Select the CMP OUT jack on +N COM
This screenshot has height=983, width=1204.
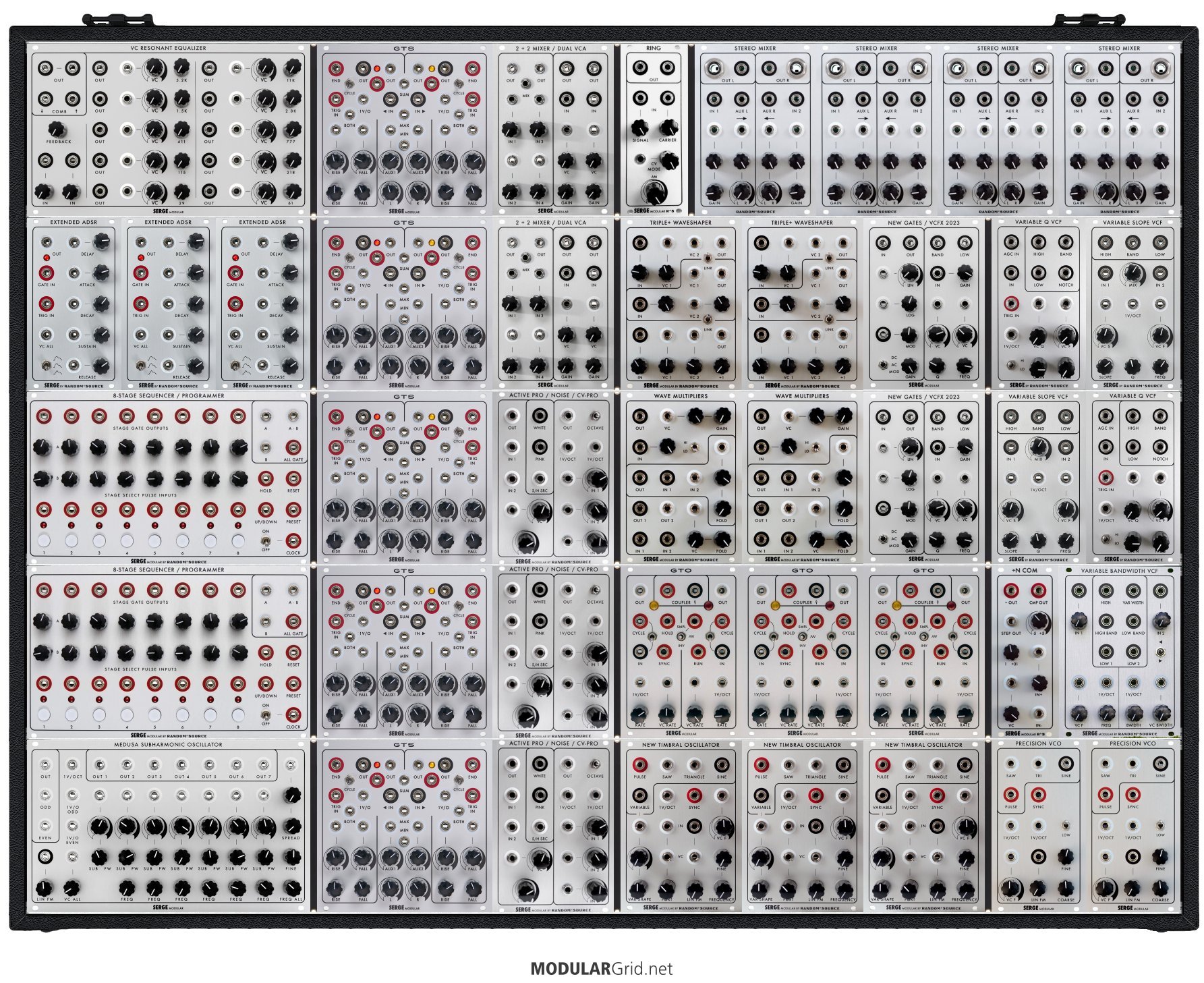[x=1038, y=590]
